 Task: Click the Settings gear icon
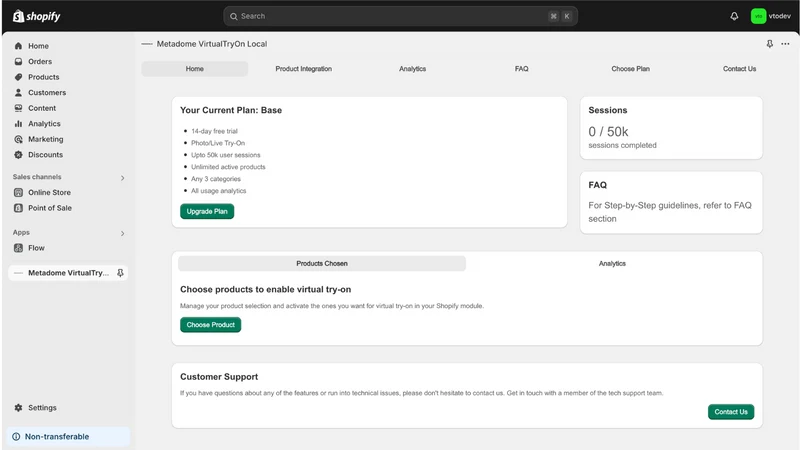18,408
